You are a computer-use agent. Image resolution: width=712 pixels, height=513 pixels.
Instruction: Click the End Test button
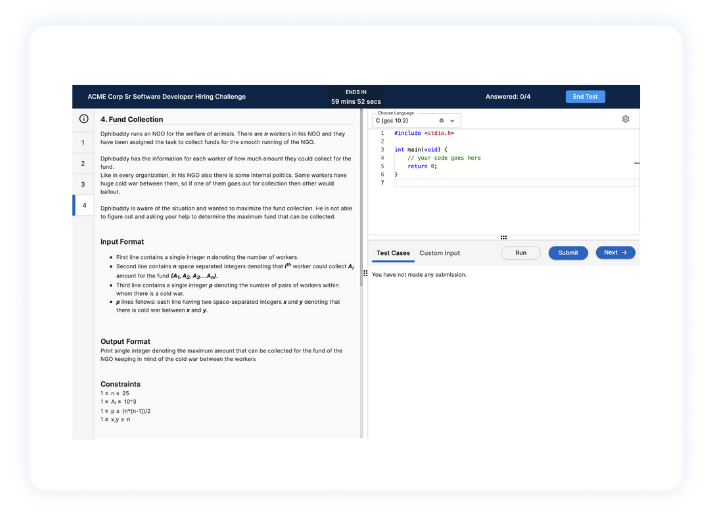(x=585, y=97)
